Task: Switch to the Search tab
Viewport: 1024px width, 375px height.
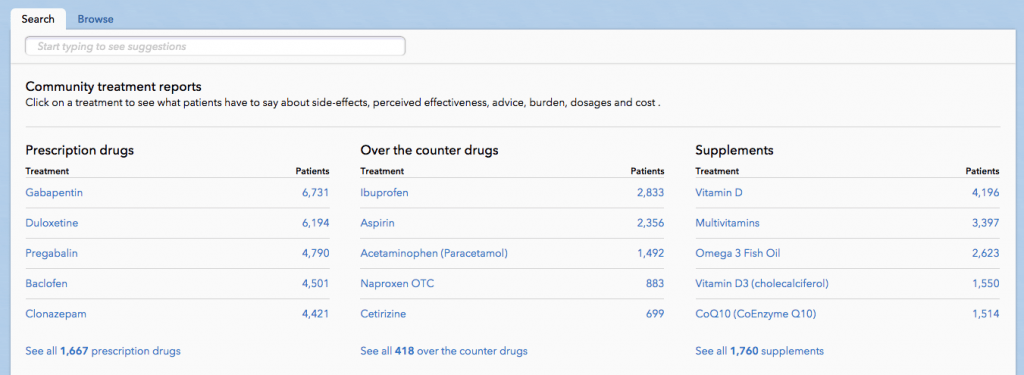Action: point(37,19)
